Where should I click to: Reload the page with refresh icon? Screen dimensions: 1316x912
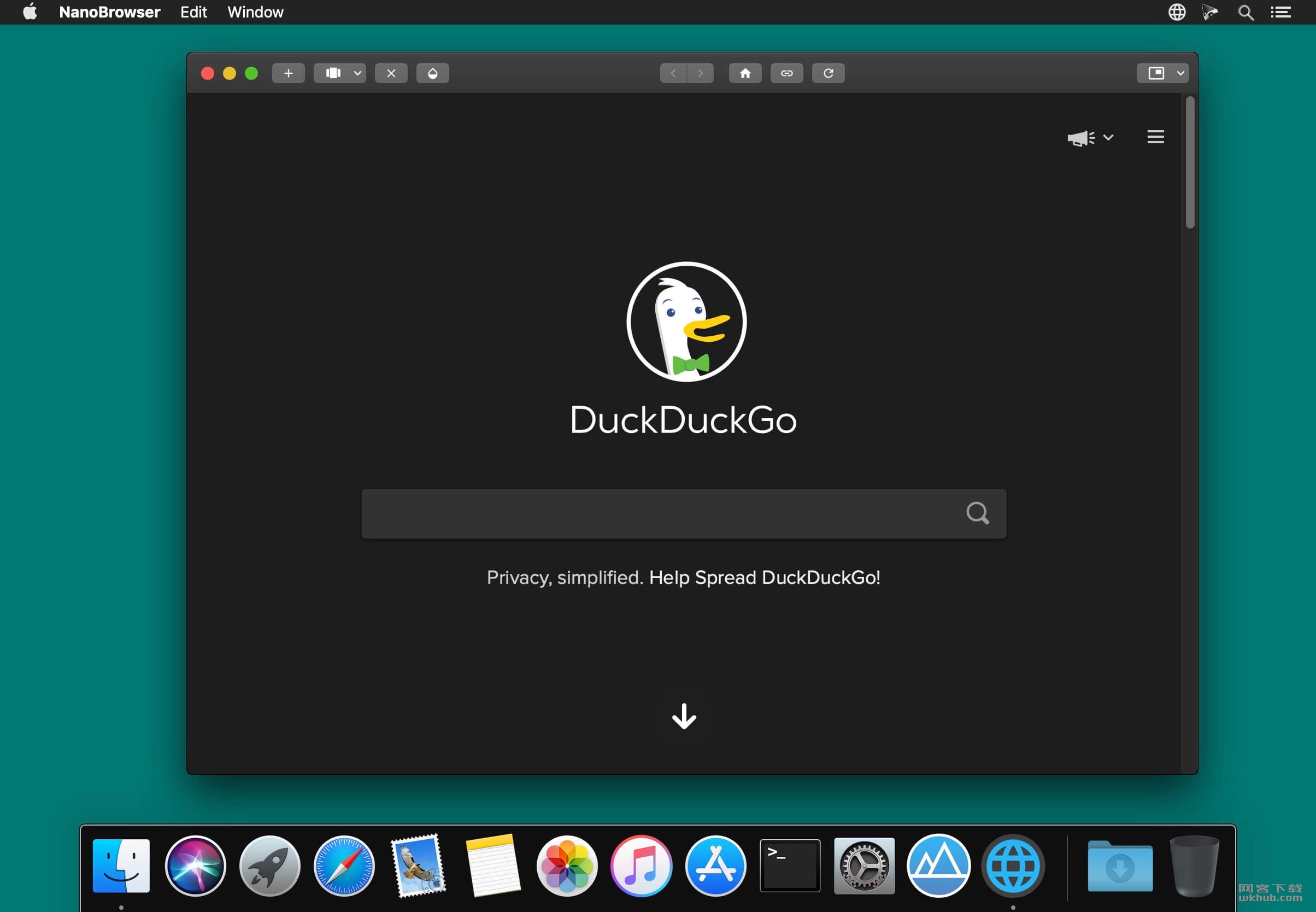click(828, 73)
